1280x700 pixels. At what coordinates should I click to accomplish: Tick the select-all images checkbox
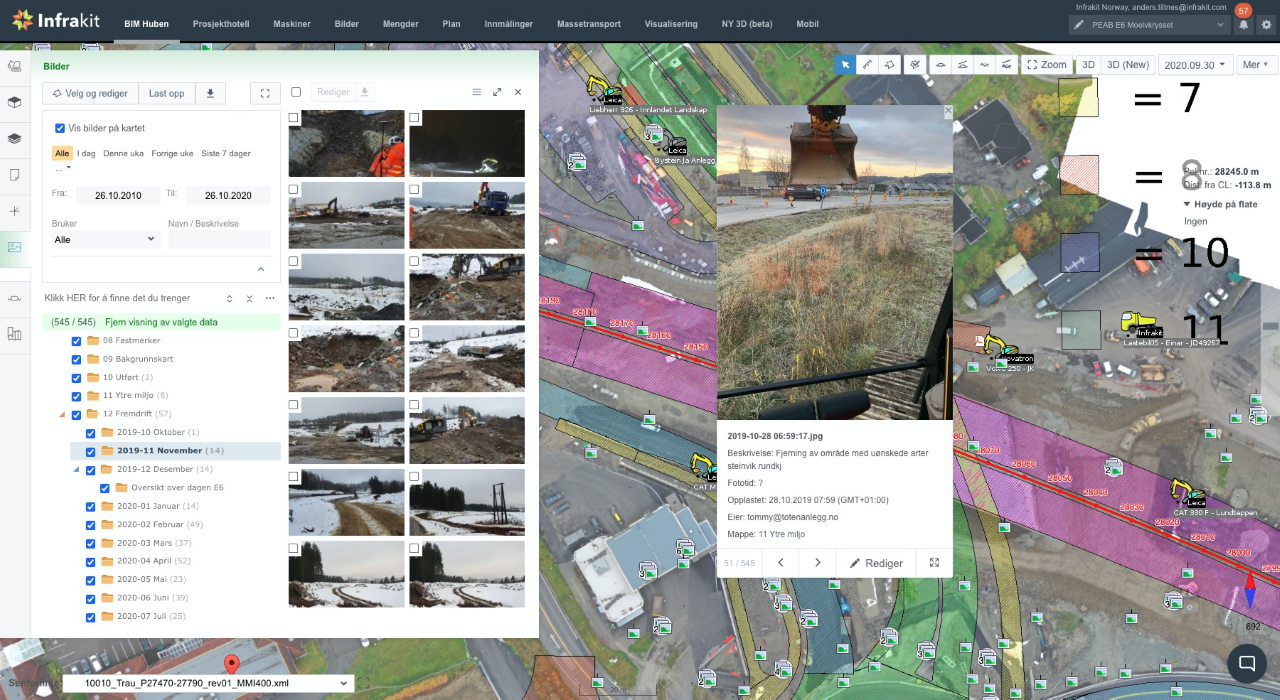[x=295, y=92]
